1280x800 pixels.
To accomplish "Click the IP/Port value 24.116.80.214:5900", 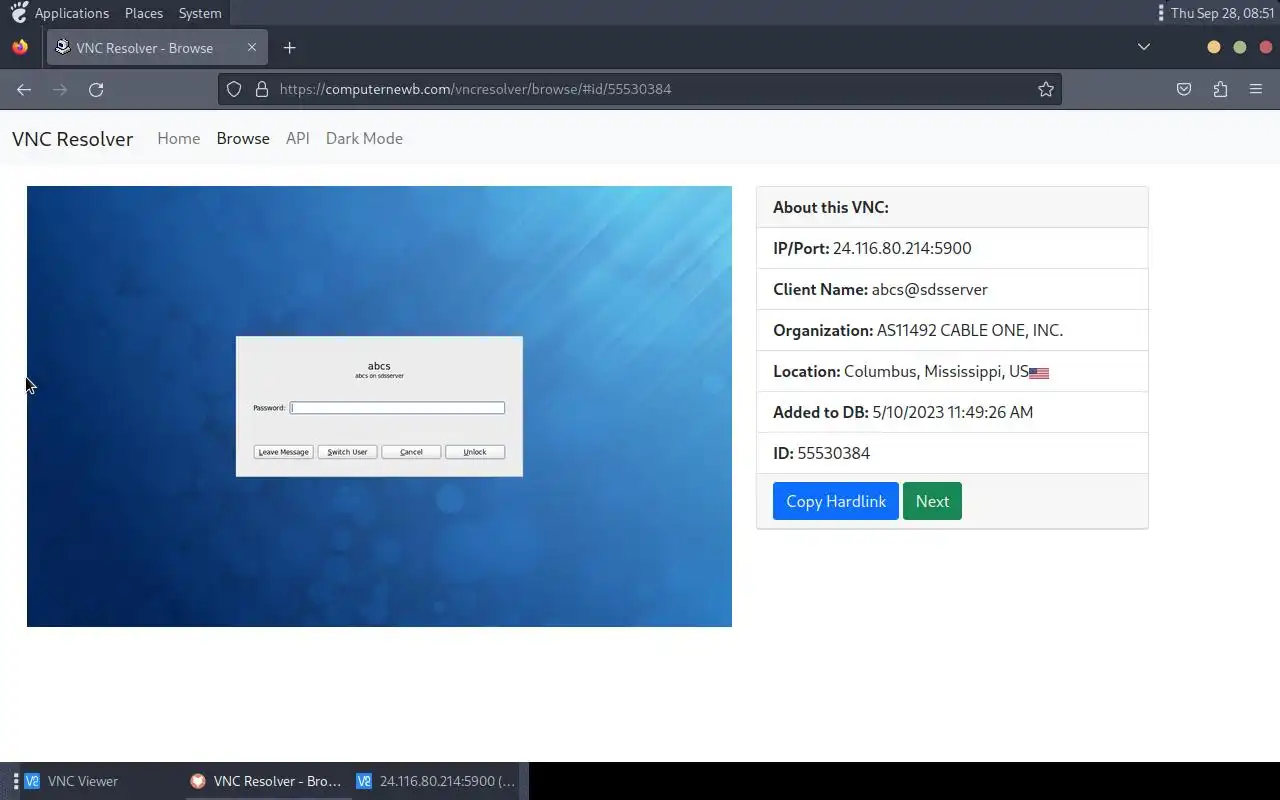I will (x=902, y=248).
